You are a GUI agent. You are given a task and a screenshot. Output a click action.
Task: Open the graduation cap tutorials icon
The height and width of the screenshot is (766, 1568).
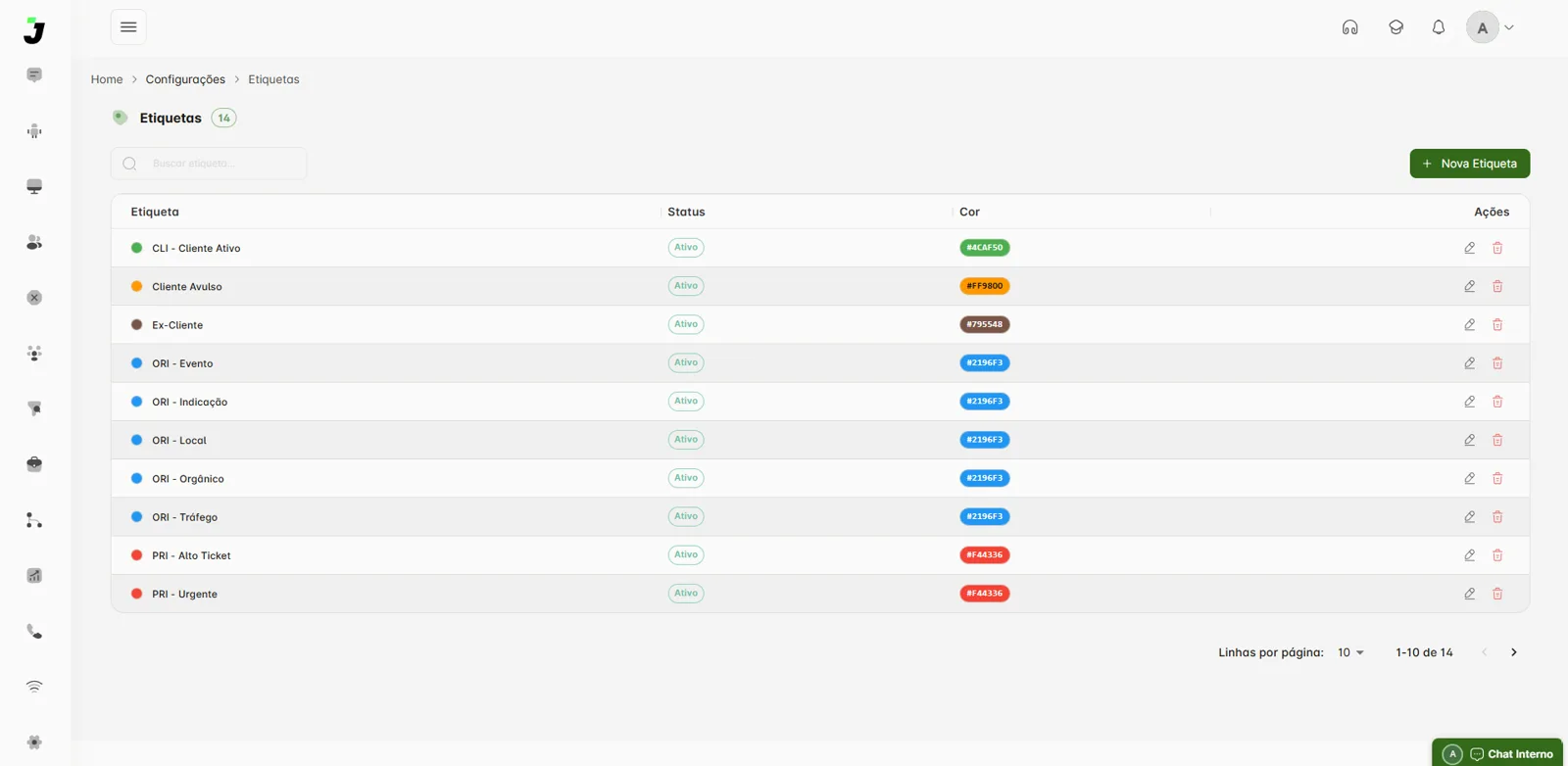[1396, 27]
